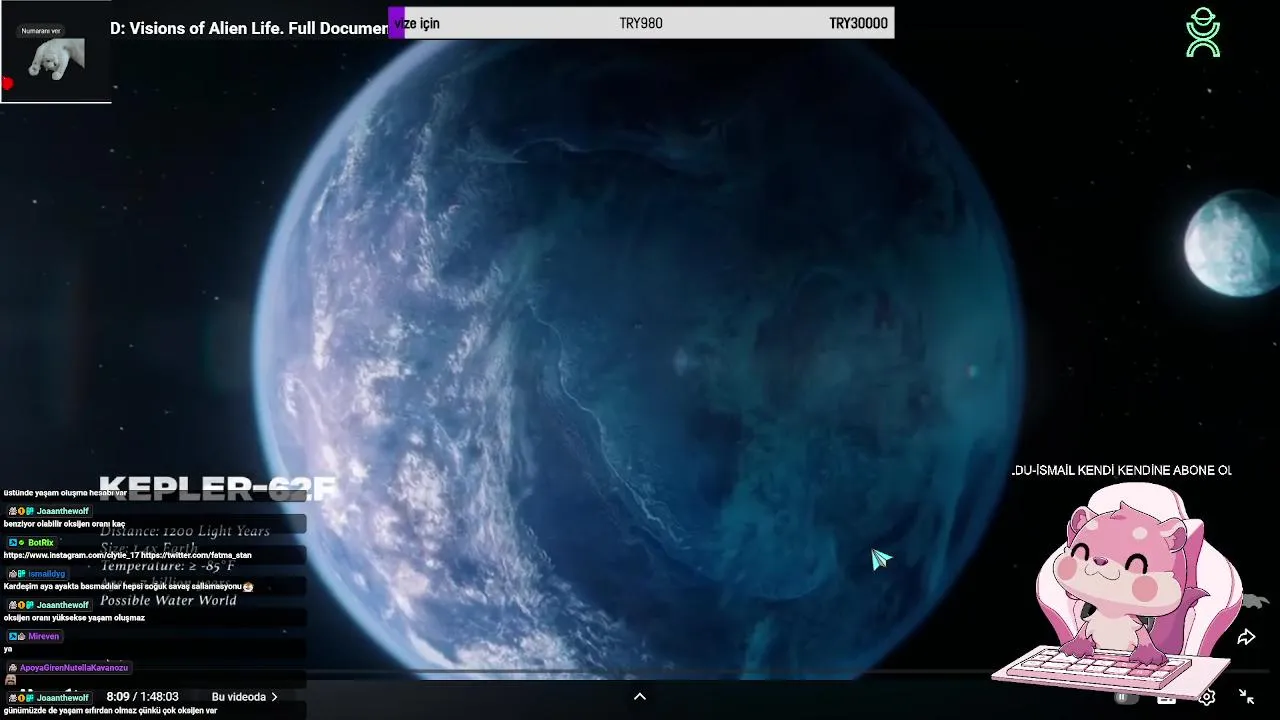The image size is (1280, 720).
Task: Click the Mireven username in chat
Action: pos(44,636)
